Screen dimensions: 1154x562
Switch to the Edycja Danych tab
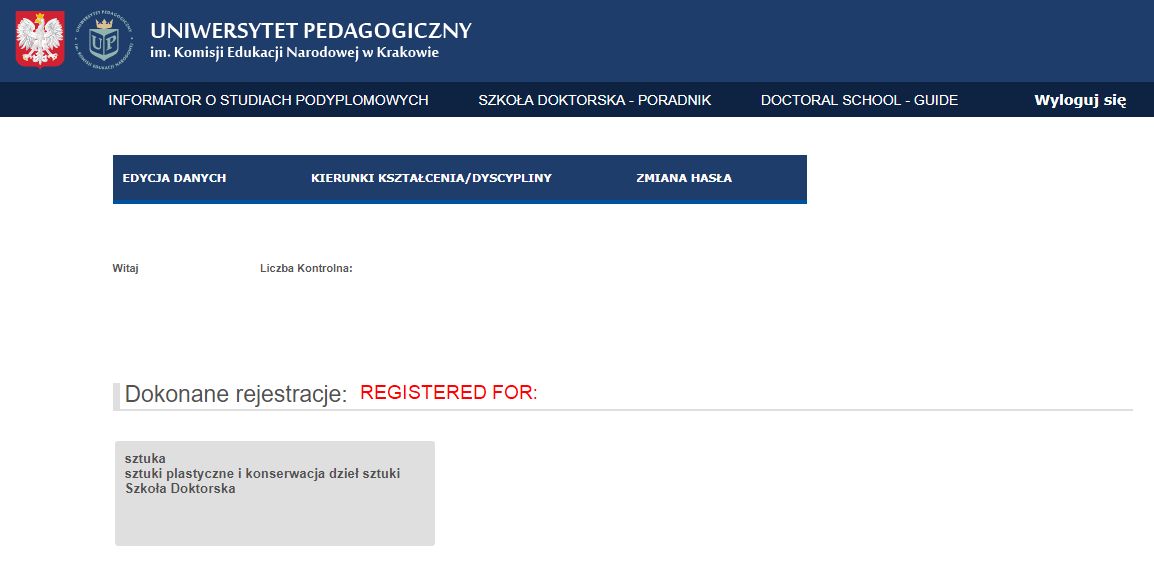(174, 178)
